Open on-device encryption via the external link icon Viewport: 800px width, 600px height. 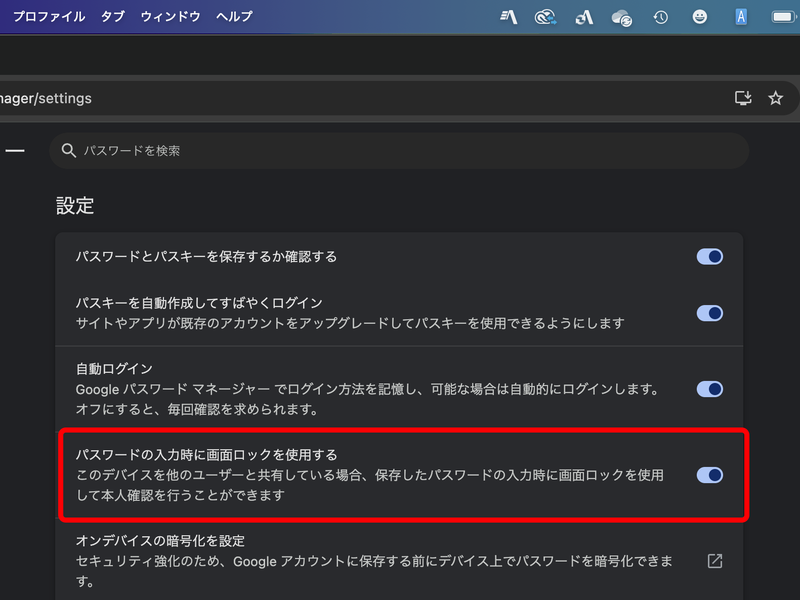pos(714,562)
